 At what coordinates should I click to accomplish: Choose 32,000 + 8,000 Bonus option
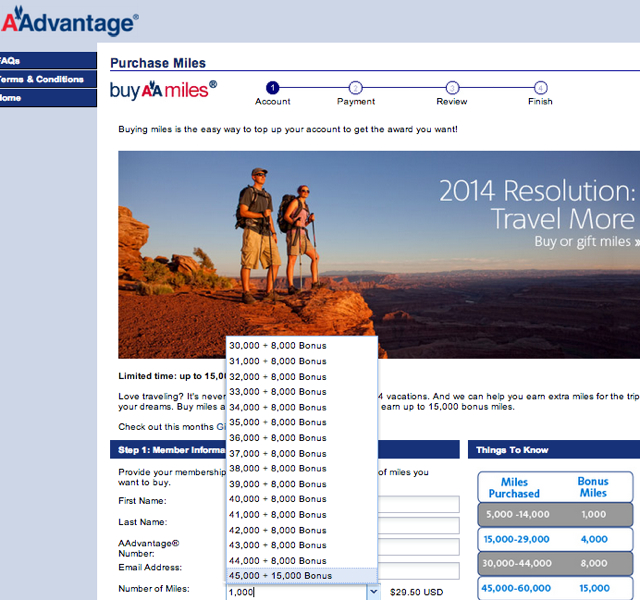(302, 377)
